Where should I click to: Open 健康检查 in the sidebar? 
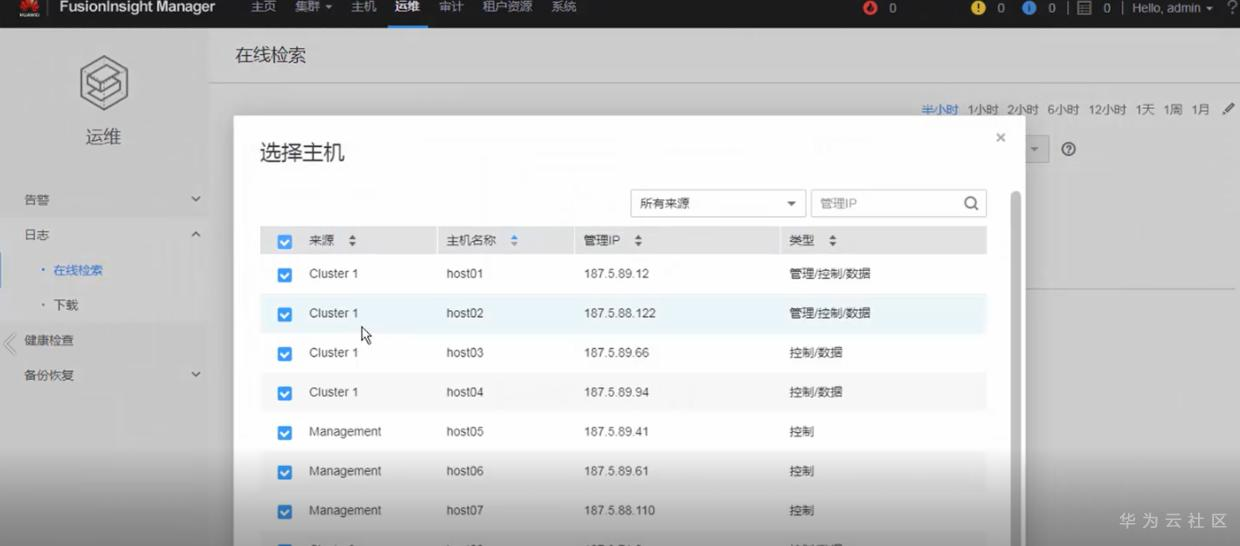[x=49, y=340]
